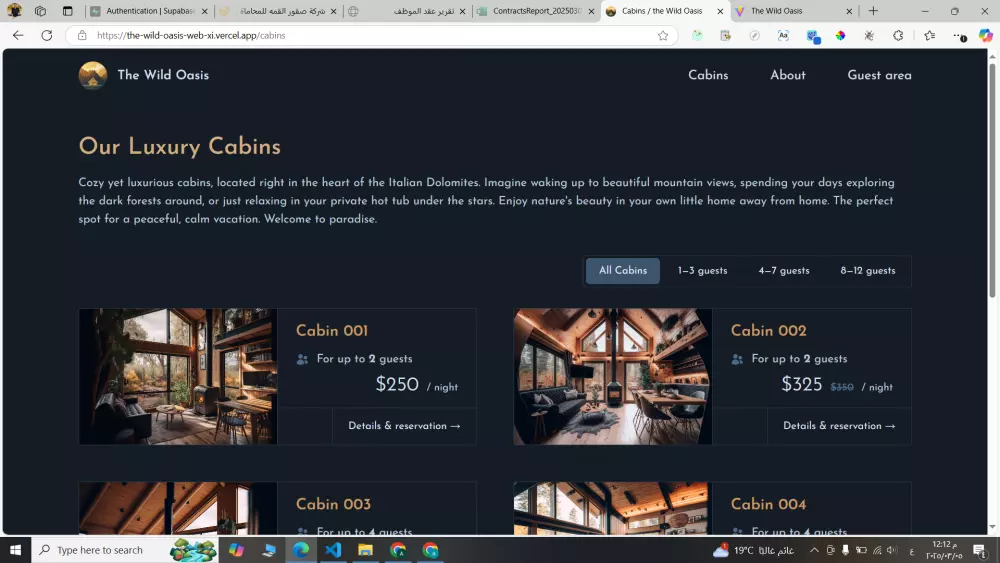Click Cabin 002 photo thumbnail
The height and width of the screenshot is (563, 1000).
(613, 376)
